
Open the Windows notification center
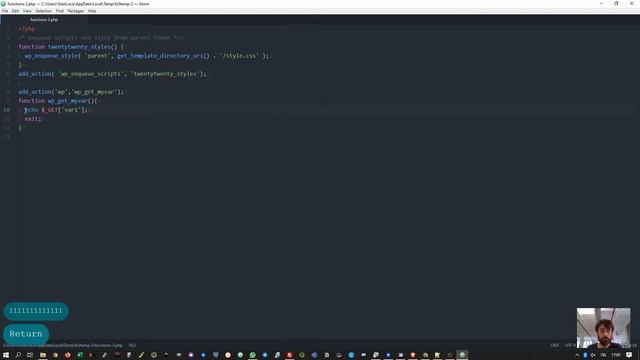[629, 355]
